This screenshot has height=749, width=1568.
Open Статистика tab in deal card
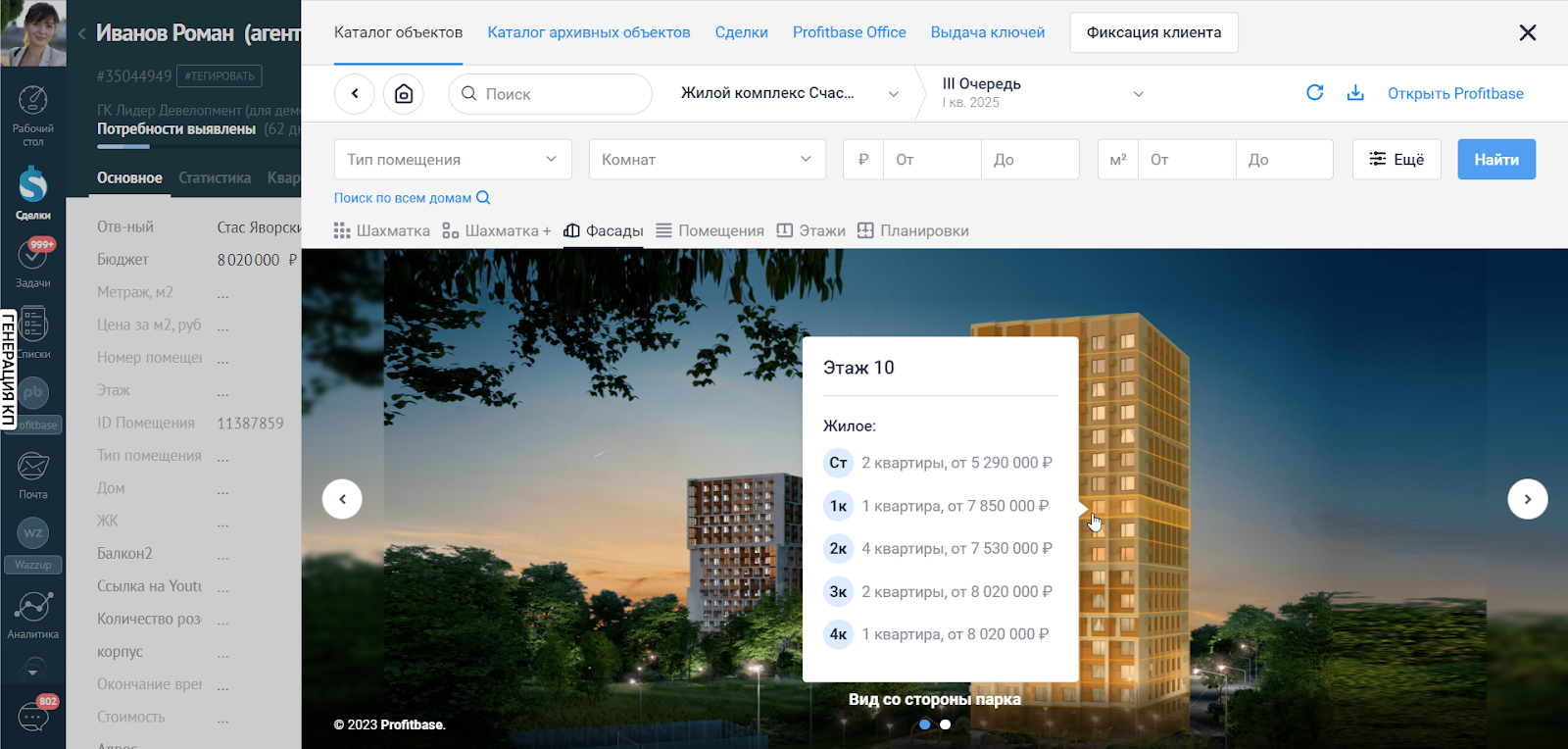tap(215, 177)
